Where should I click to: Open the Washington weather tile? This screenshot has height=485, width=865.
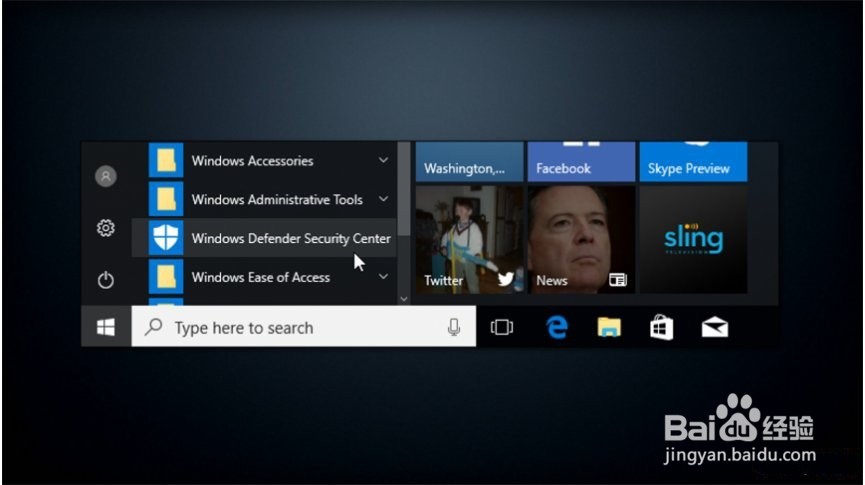coord(469,162)
